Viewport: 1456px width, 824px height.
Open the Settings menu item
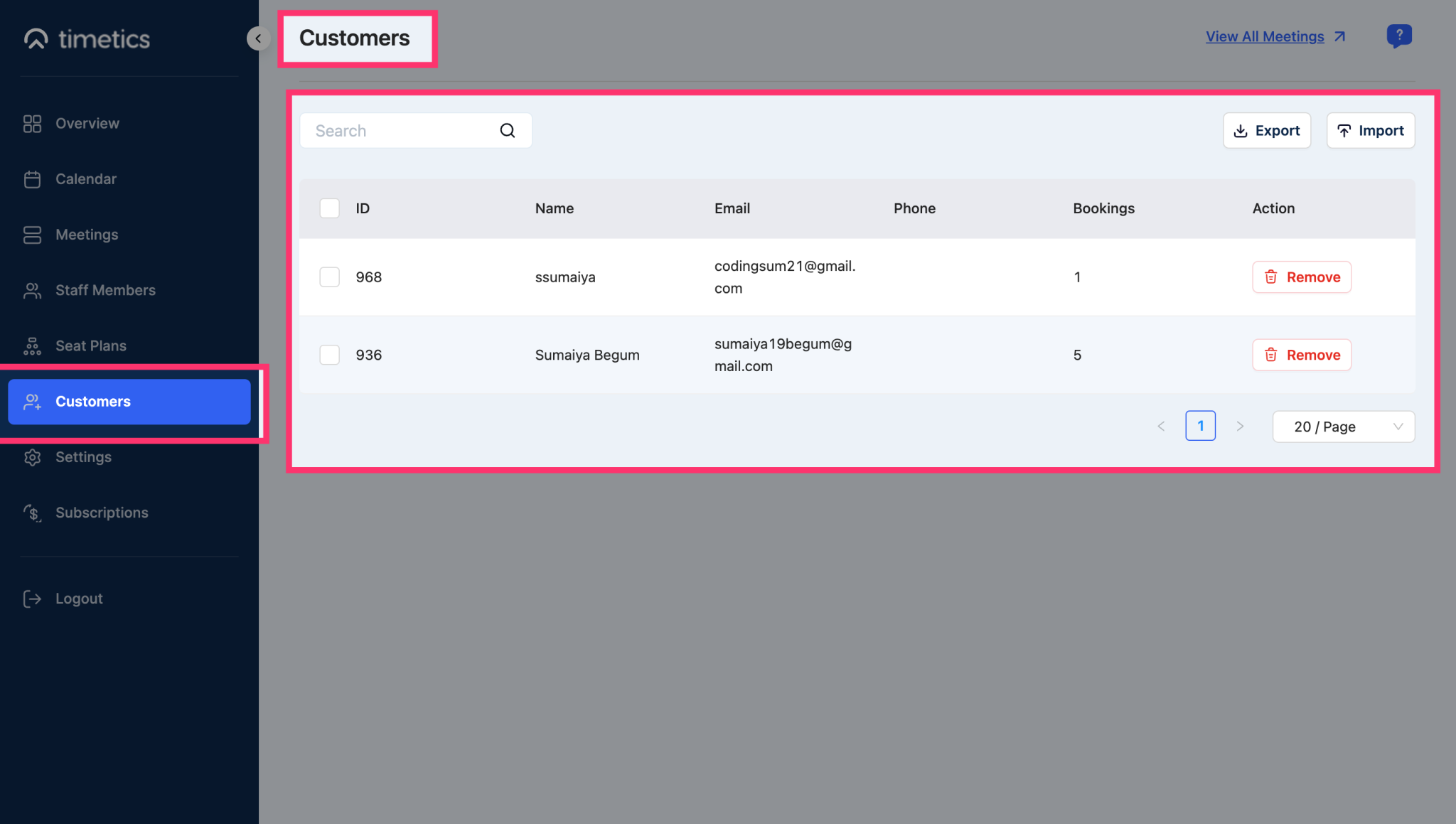pyautogui.click(x=83, y=457)
